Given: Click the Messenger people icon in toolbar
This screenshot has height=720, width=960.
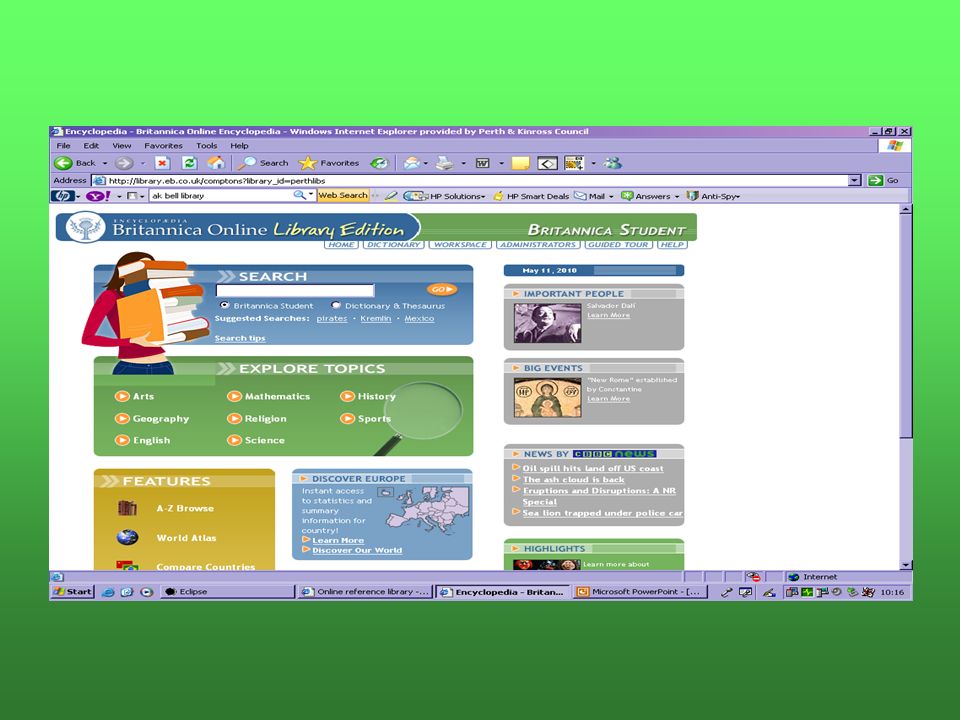Looking at the screenshot, I should 612,163.
